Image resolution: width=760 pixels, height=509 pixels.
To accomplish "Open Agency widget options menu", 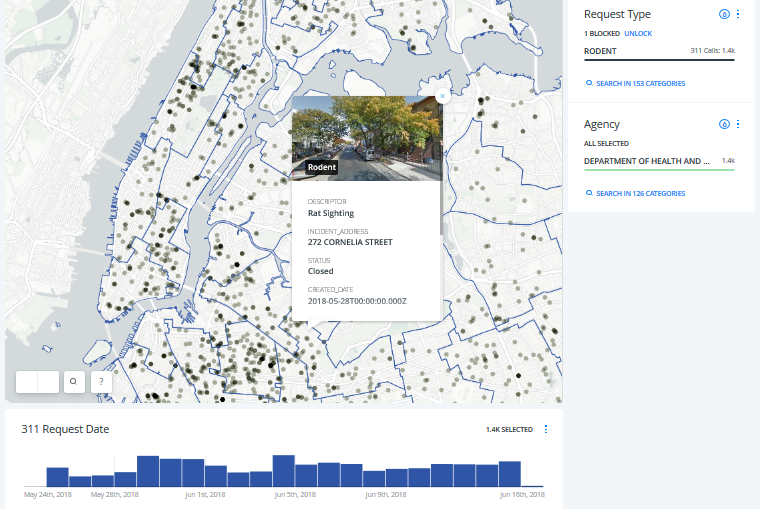I will tap(738, 125).
